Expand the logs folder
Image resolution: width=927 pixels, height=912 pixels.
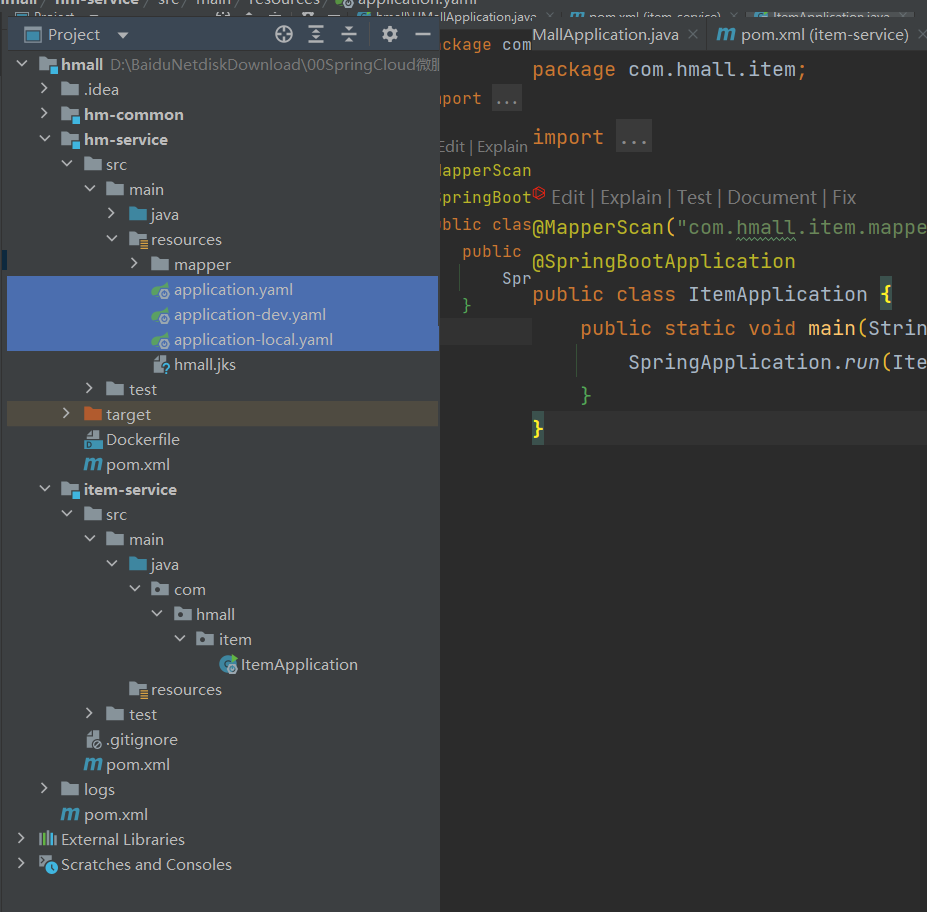pos(44,788)
